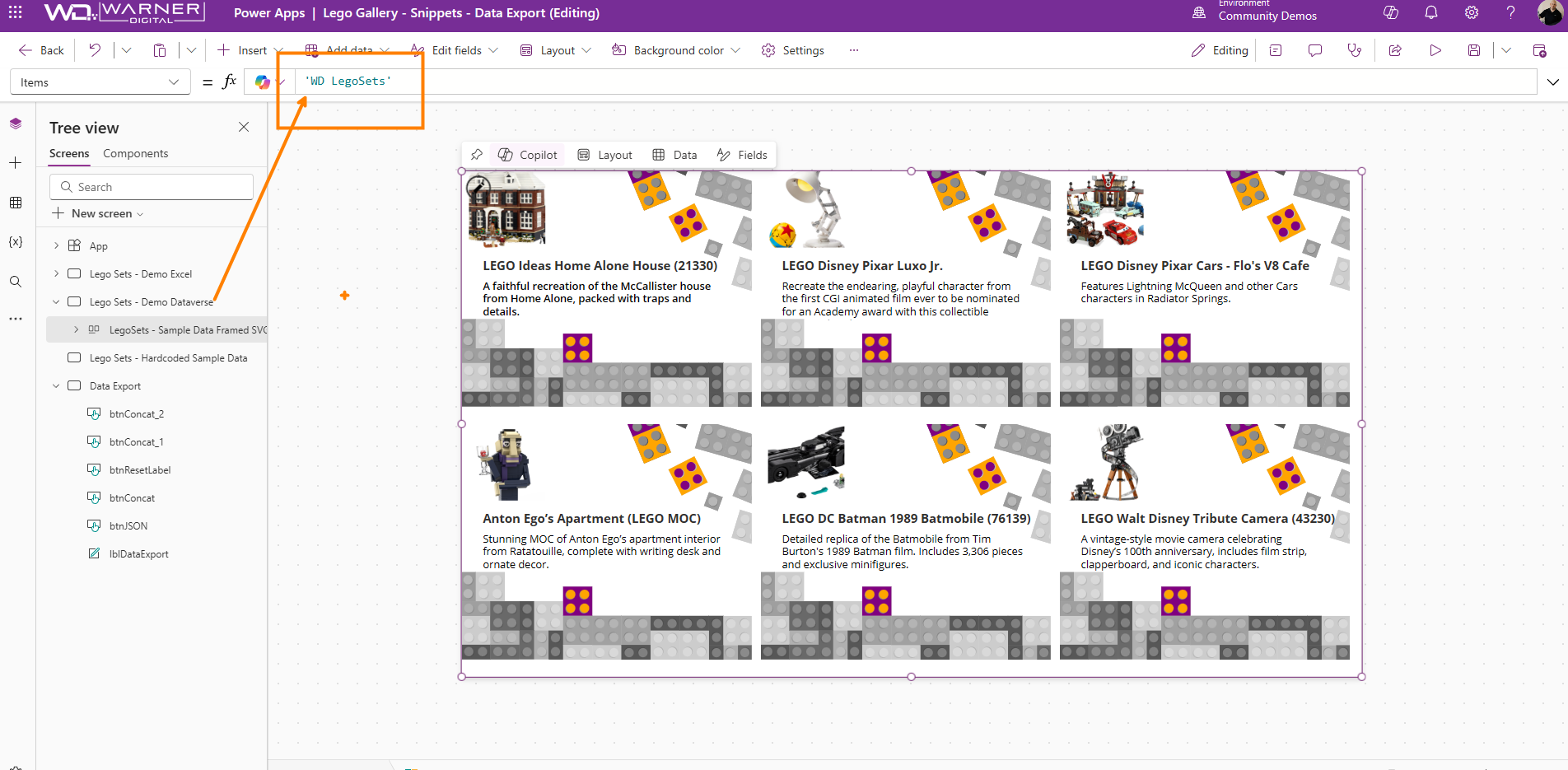Open the paste options dropdown arrow
Viewport: 1568px width, 770px height.
click(191, 50)
